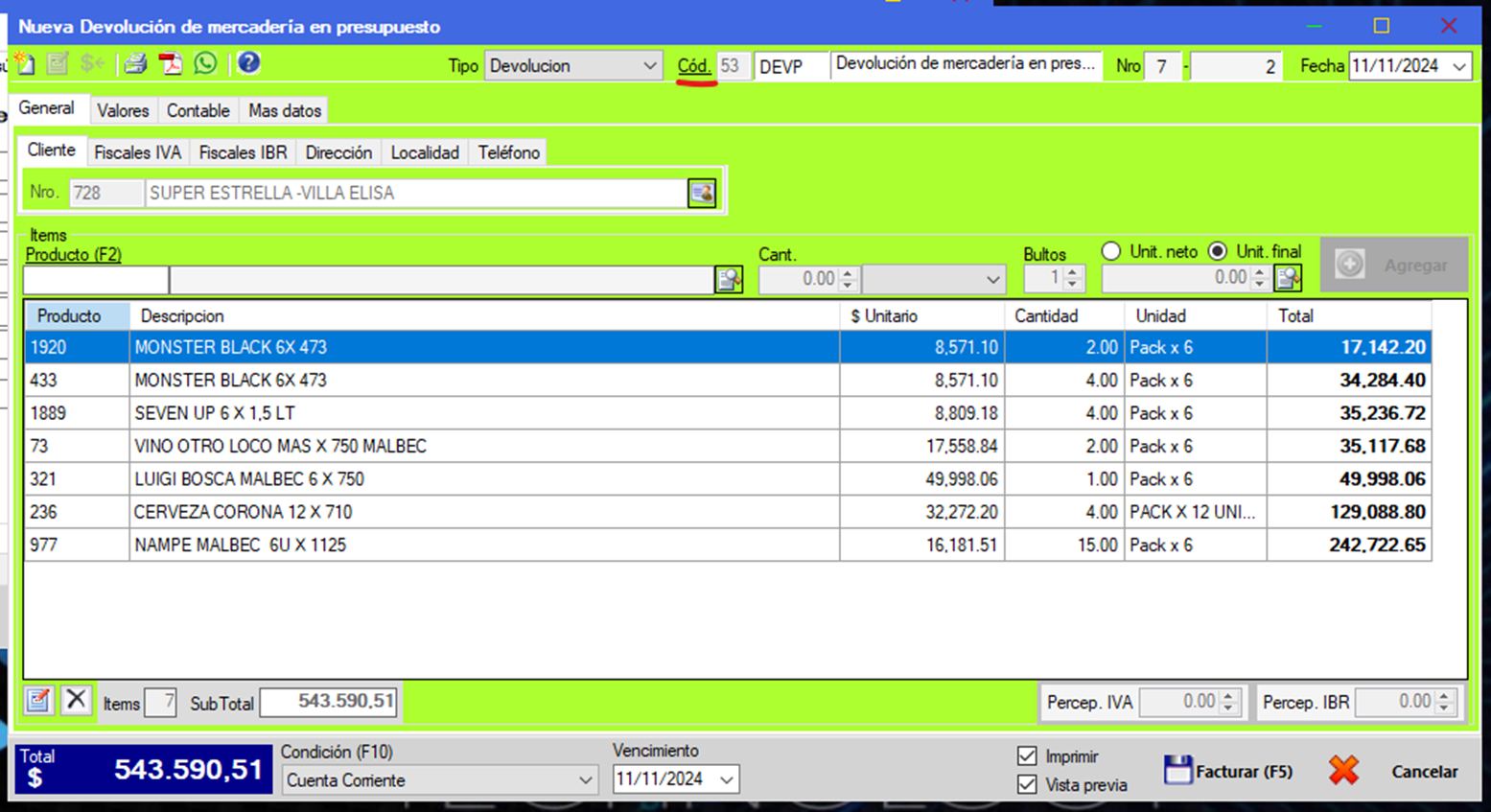Open the Condición Cuenta Corriente dropdown

tap(585, 780)
